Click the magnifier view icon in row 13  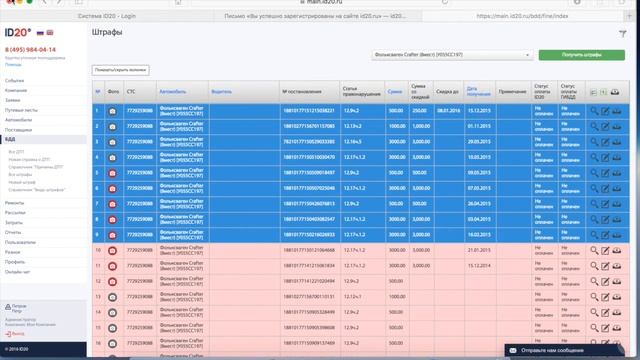click(594, 297)
